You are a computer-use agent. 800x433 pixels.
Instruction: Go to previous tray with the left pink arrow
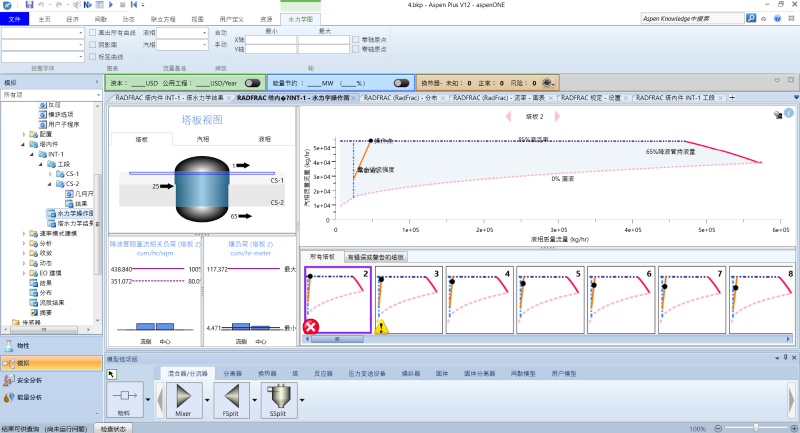(508, 116)
